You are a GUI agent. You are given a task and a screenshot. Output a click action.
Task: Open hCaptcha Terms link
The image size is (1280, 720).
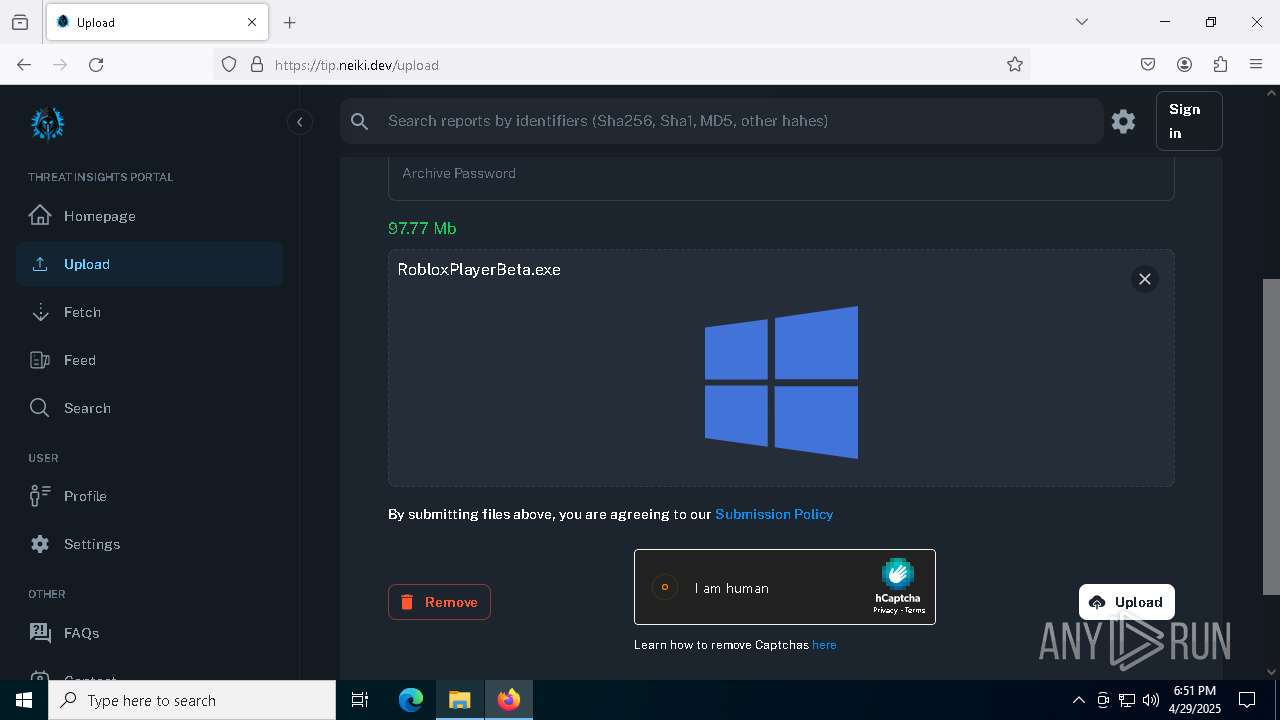pos(915,610)
